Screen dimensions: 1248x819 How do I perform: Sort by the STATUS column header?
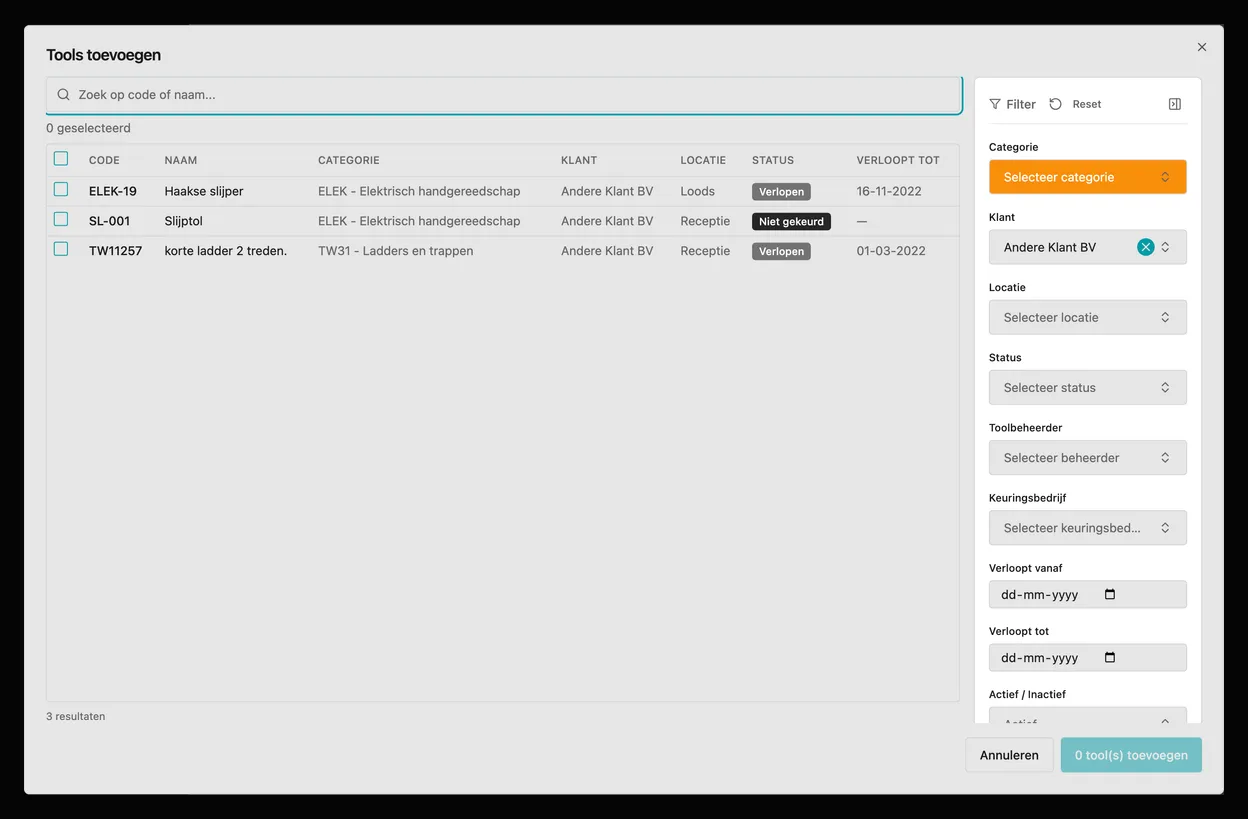773,160
